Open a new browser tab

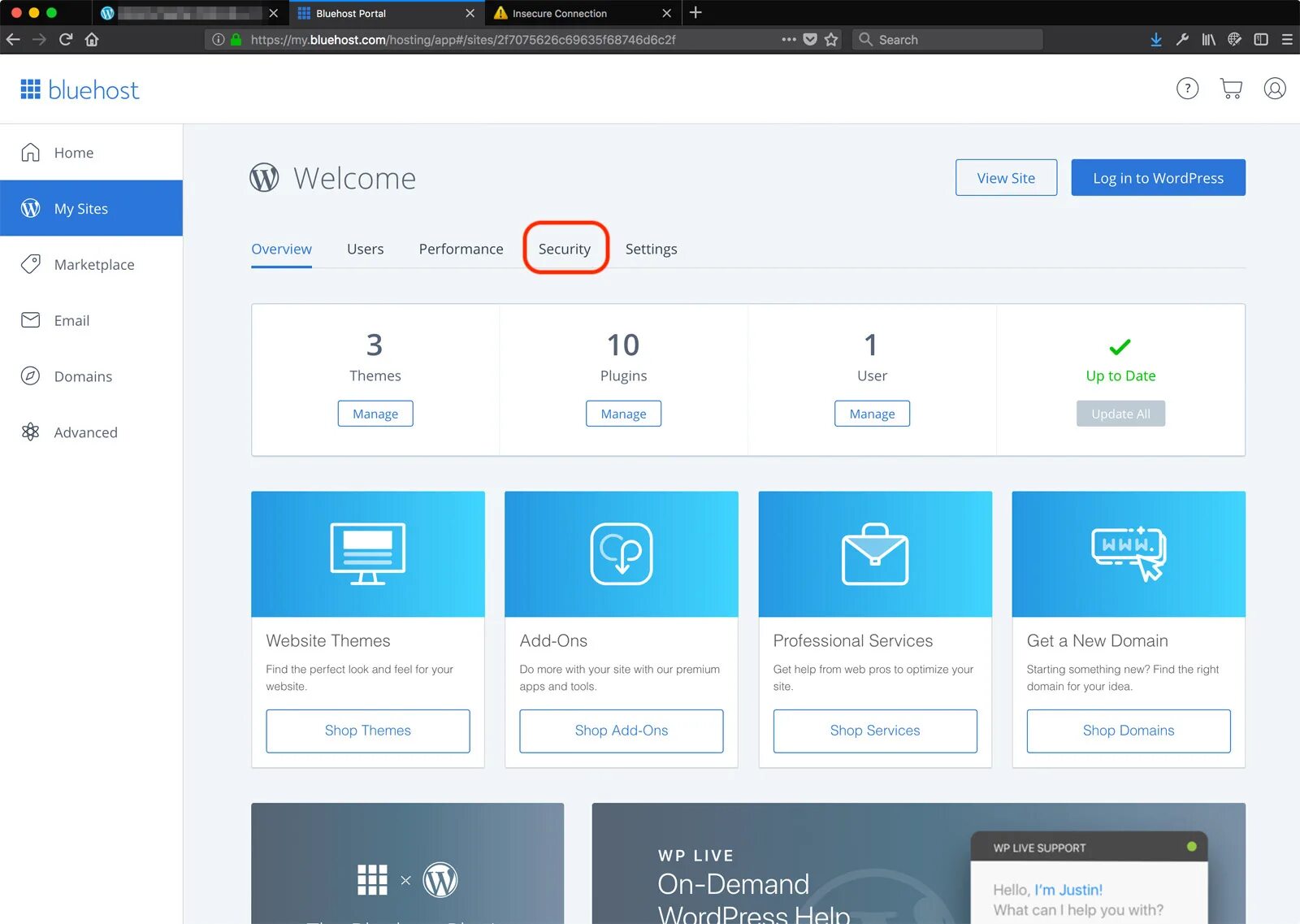click(695, 12)
